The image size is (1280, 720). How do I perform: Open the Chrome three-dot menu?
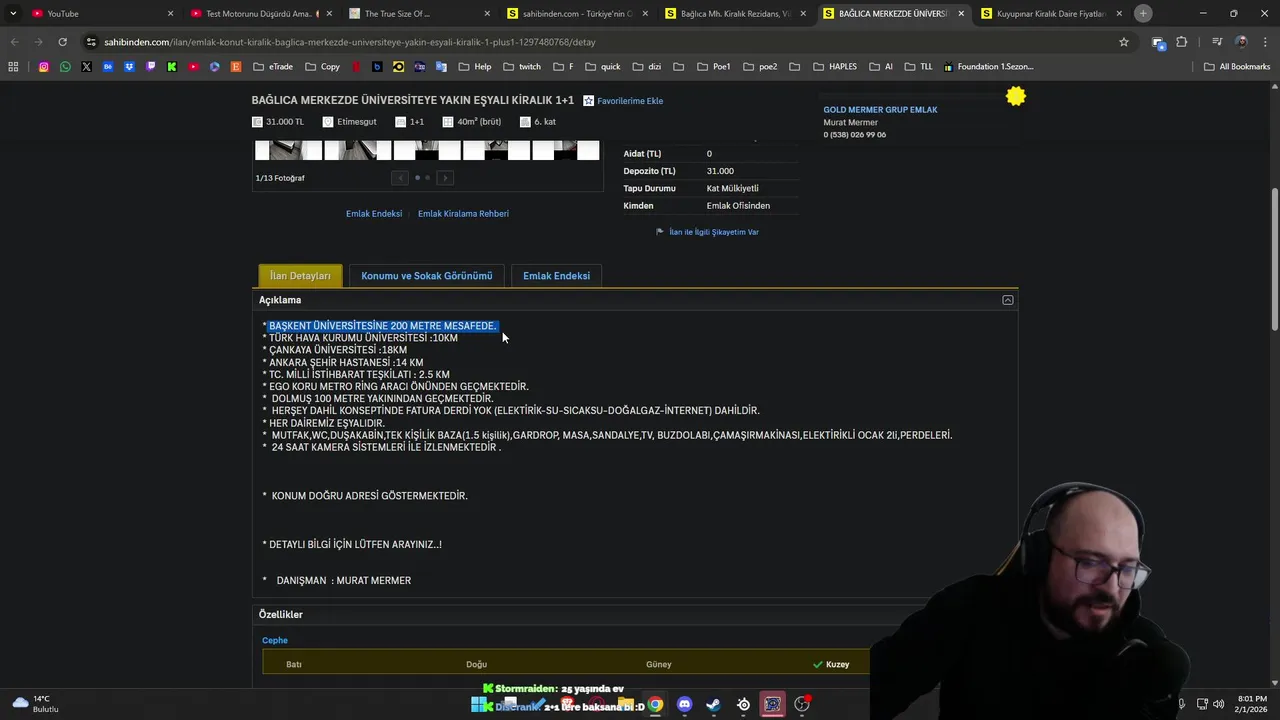tap(1264, 42)
